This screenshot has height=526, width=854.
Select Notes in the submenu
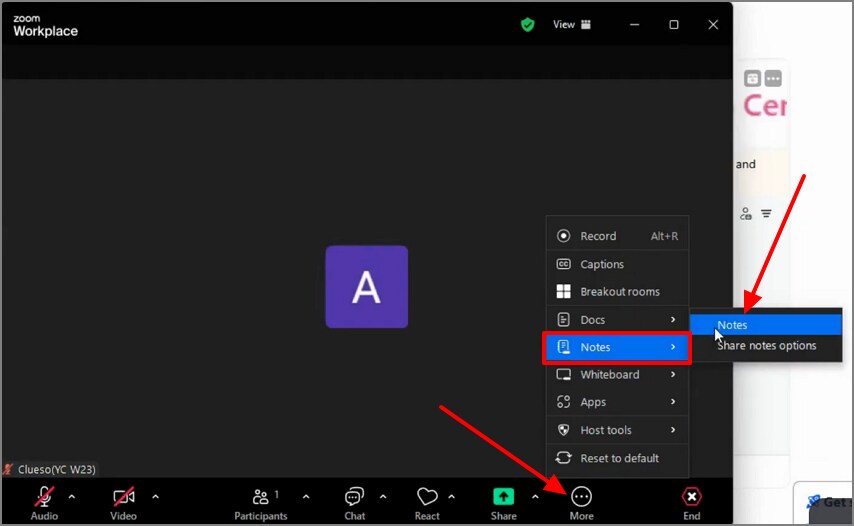pyautogui.click(x=766, y=325)
